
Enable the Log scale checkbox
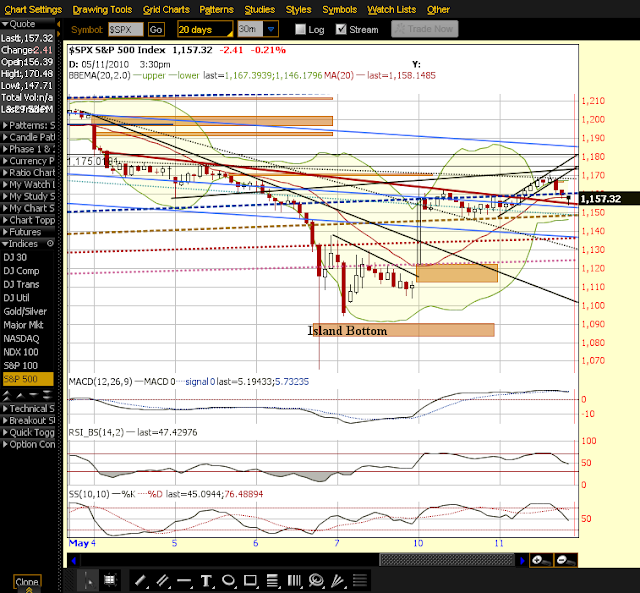[x=300, y=29]
